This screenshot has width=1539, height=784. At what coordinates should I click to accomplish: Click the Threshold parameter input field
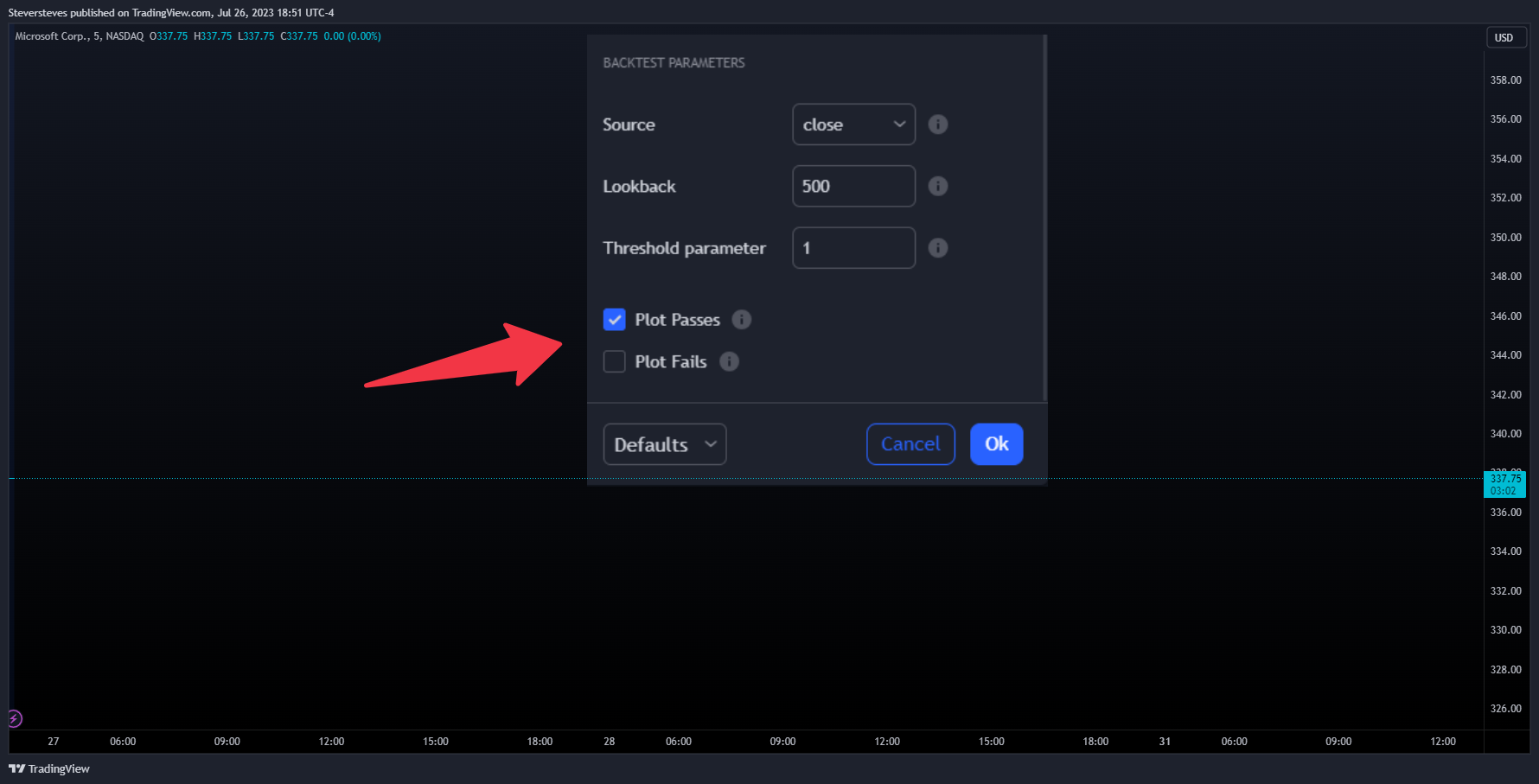coord(853,248)
